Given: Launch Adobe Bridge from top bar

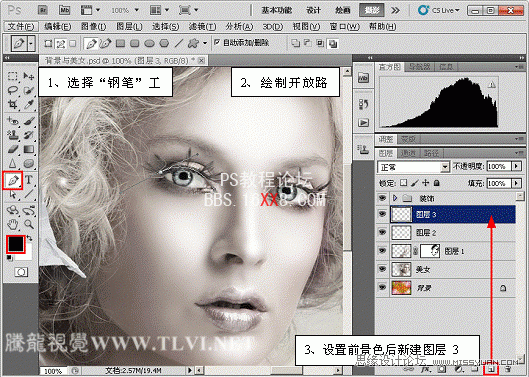Looking at the screenshot, I should pos(43,10).
